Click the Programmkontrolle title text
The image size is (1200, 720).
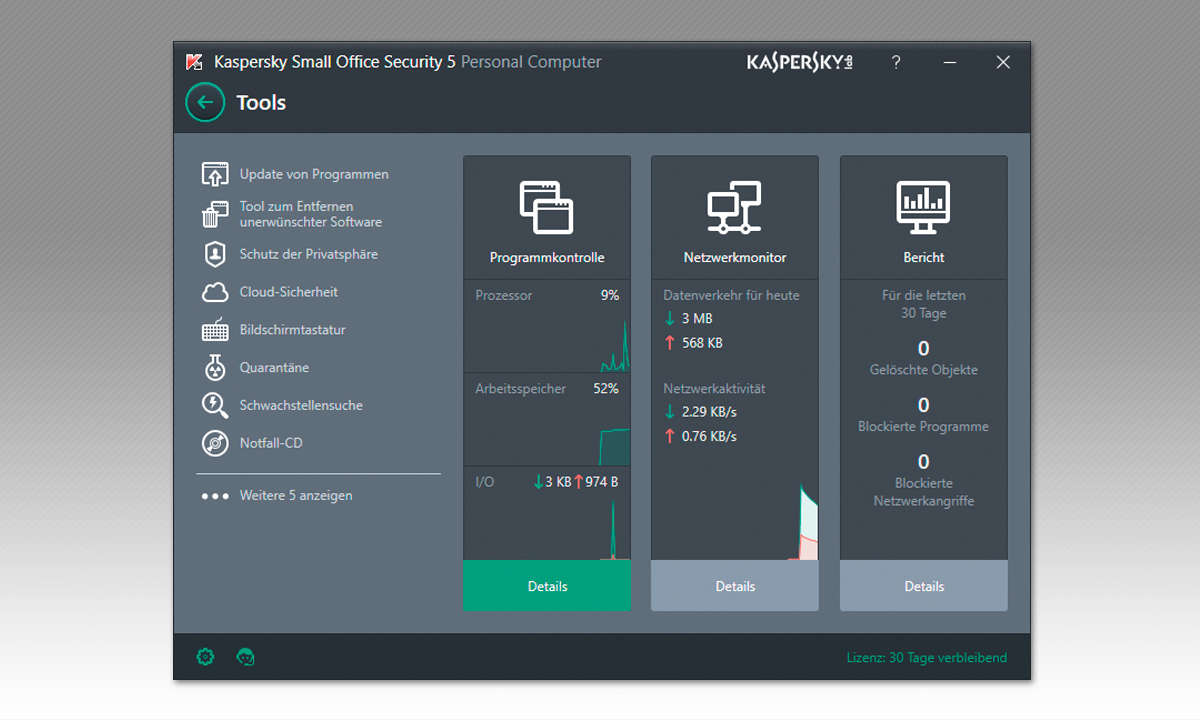coord(547,257)
